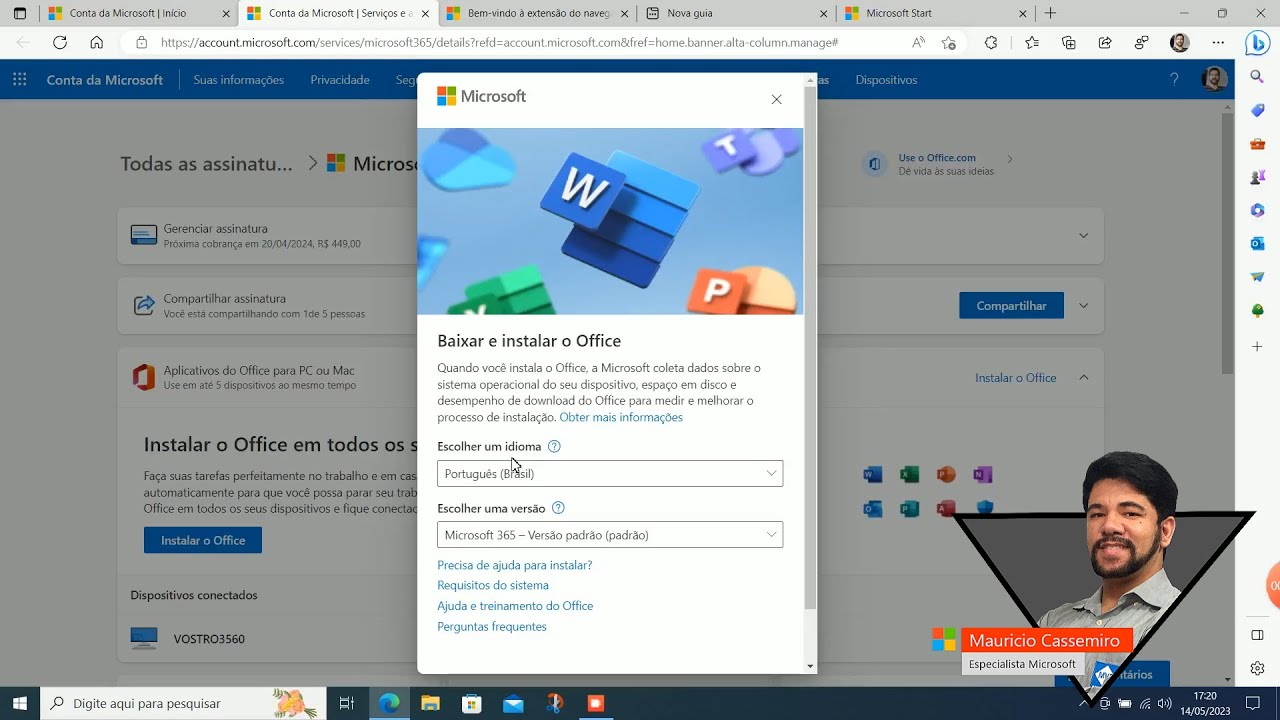
Task: Open Microsoft Store from taskbar
Action: 471,704
